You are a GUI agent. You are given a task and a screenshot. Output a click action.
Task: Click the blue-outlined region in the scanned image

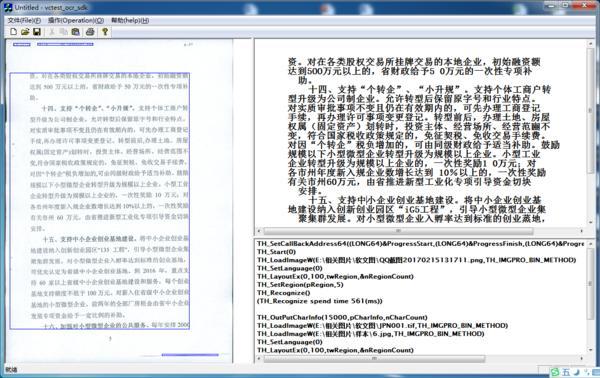click(x=99, y=201)
